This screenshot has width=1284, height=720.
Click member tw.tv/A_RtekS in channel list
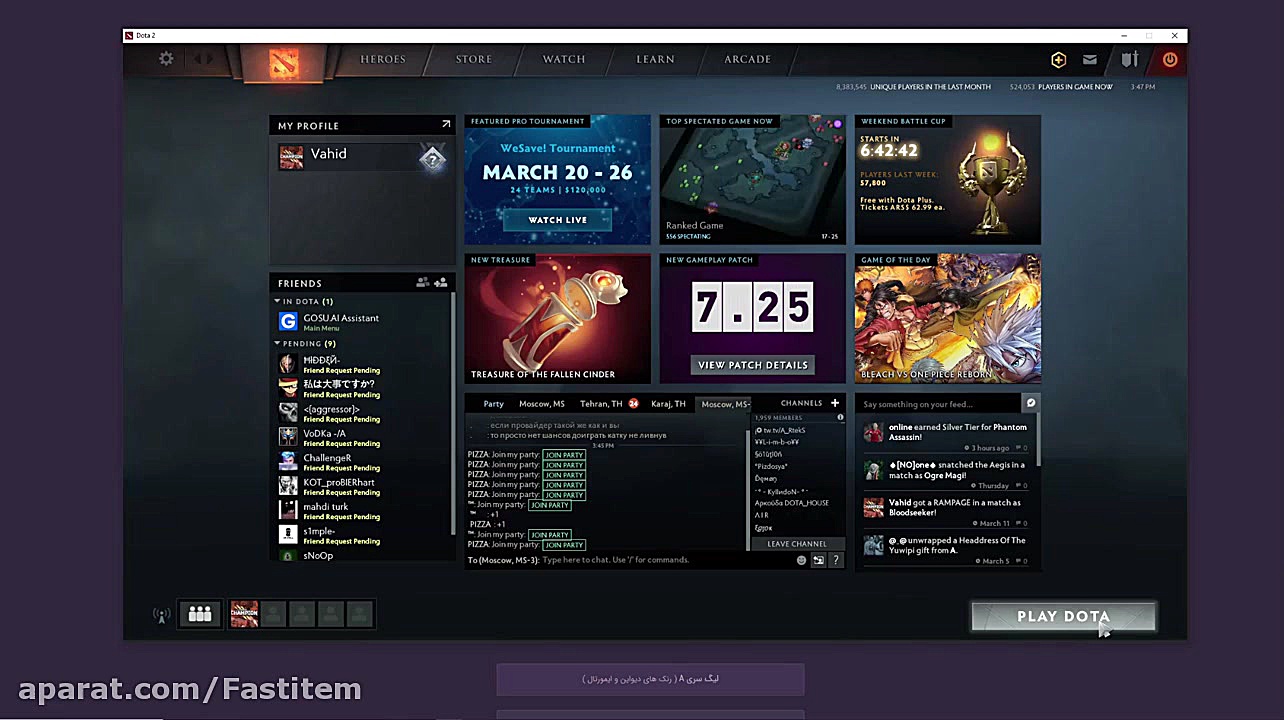click(x=780, y=430)
